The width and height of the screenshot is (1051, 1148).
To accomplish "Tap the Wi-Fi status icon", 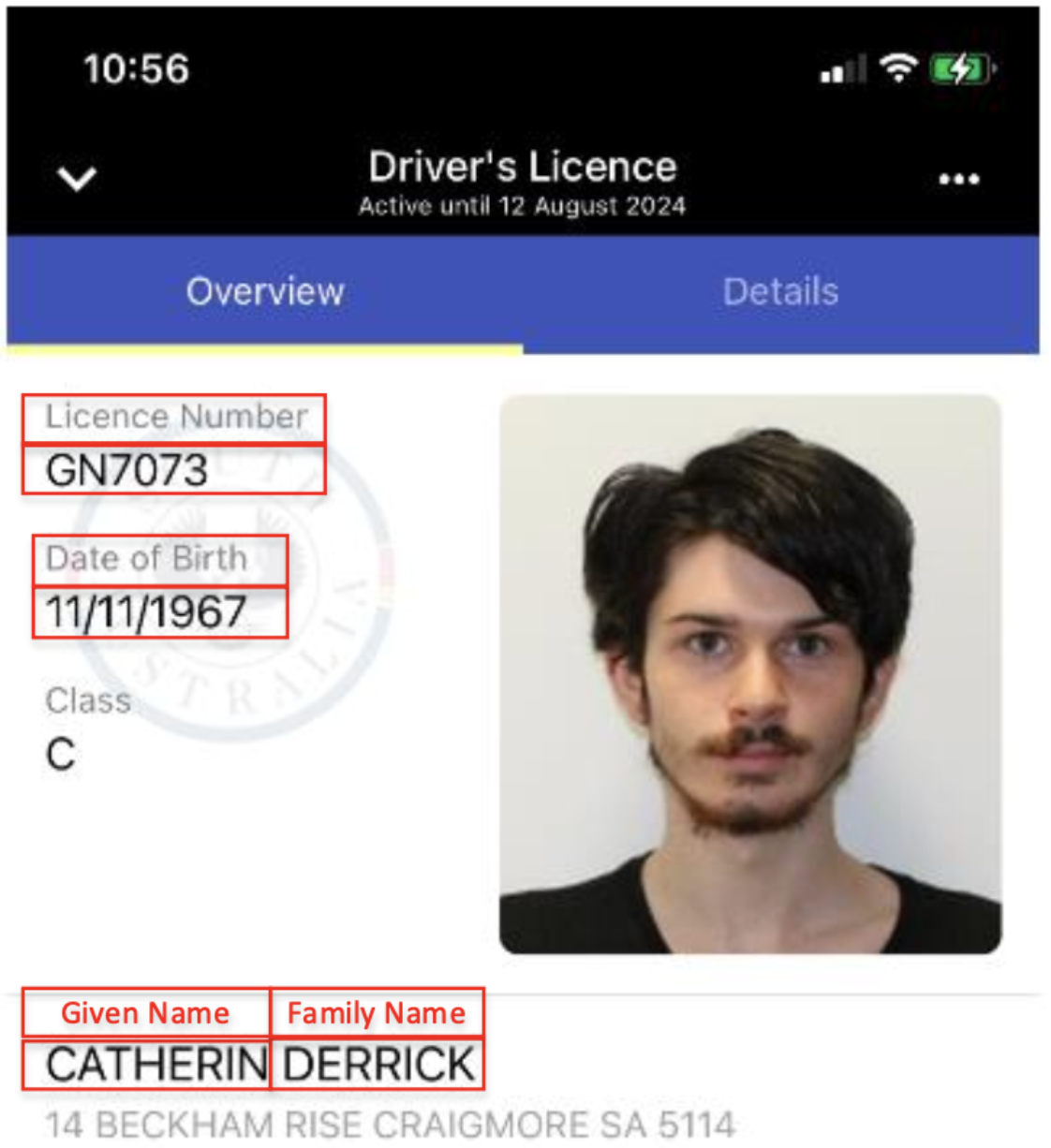I will click(x=897, y=67).
